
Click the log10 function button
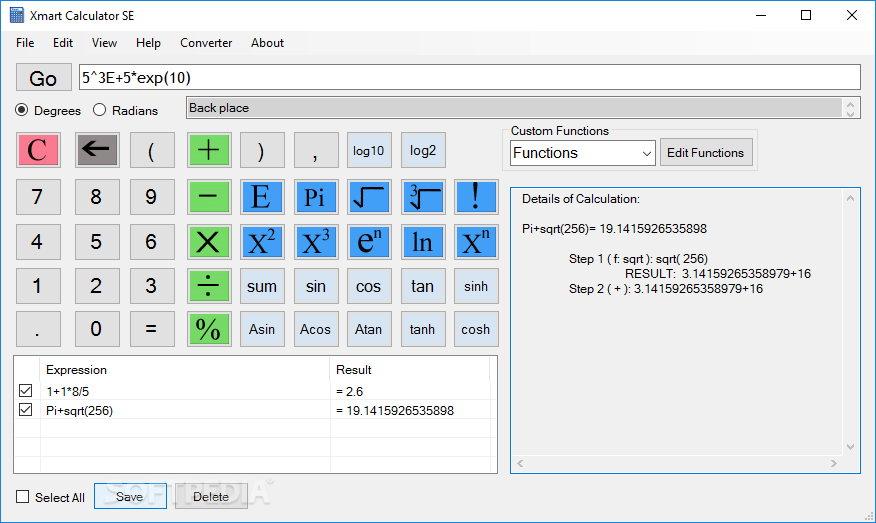[369, 150]
